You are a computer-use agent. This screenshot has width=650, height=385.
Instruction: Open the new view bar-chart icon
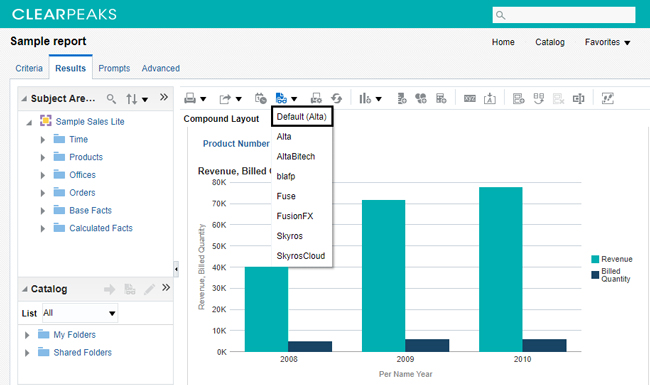(365, 98)
